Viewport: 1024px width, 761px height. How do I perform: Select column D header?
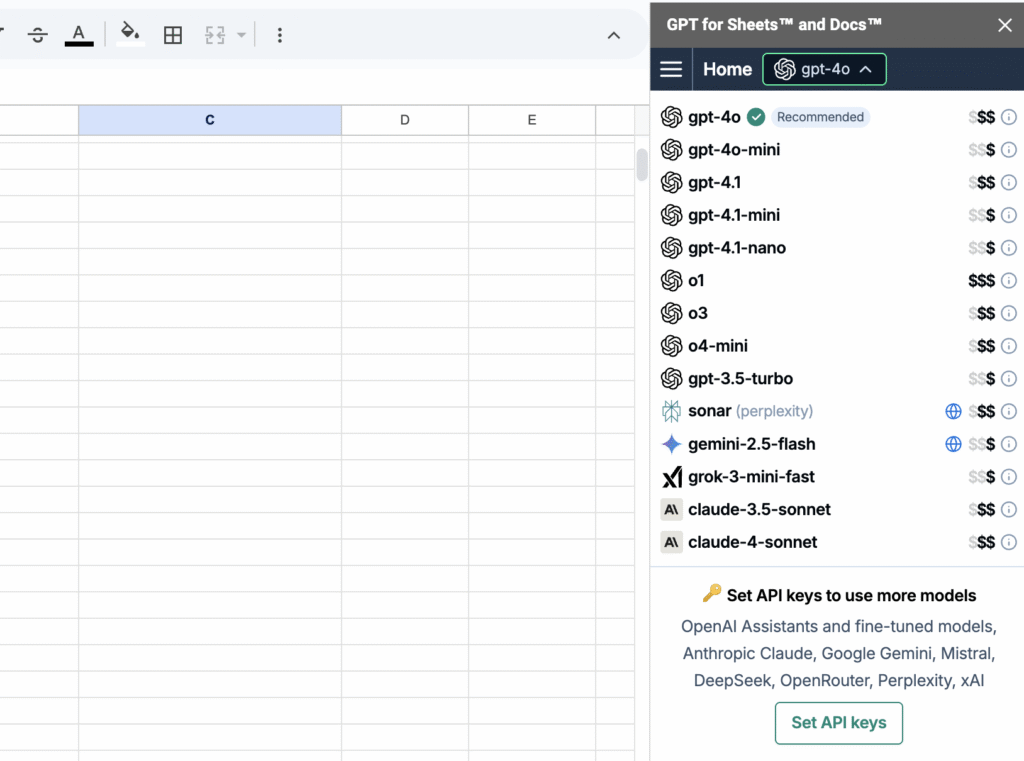(x=404, y=120)
